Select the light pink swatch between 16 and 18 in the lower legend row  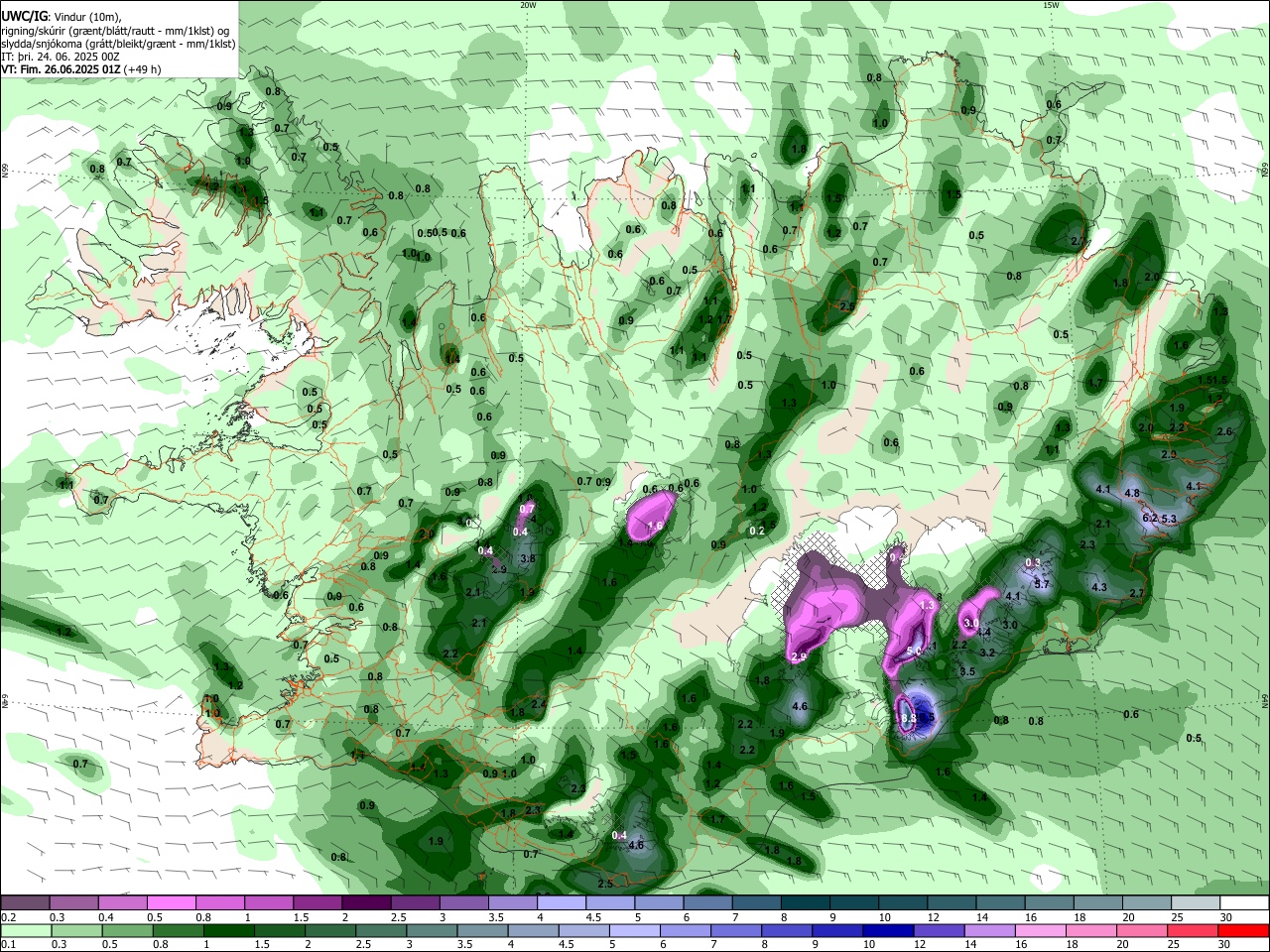[1042, 930]
